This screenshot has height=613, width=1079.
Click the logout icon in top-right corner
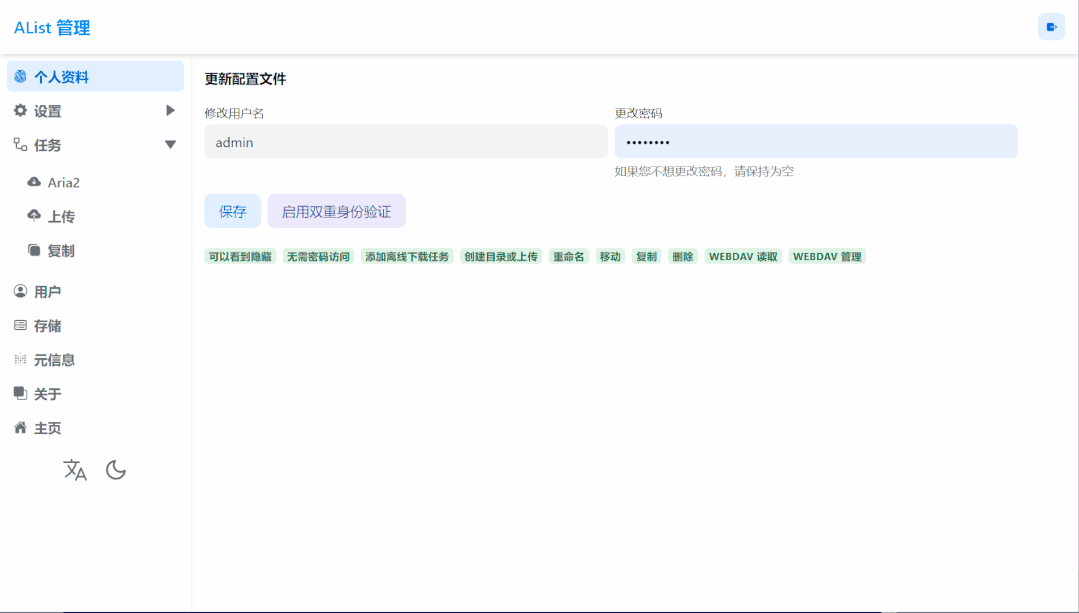coord(1051,28)
